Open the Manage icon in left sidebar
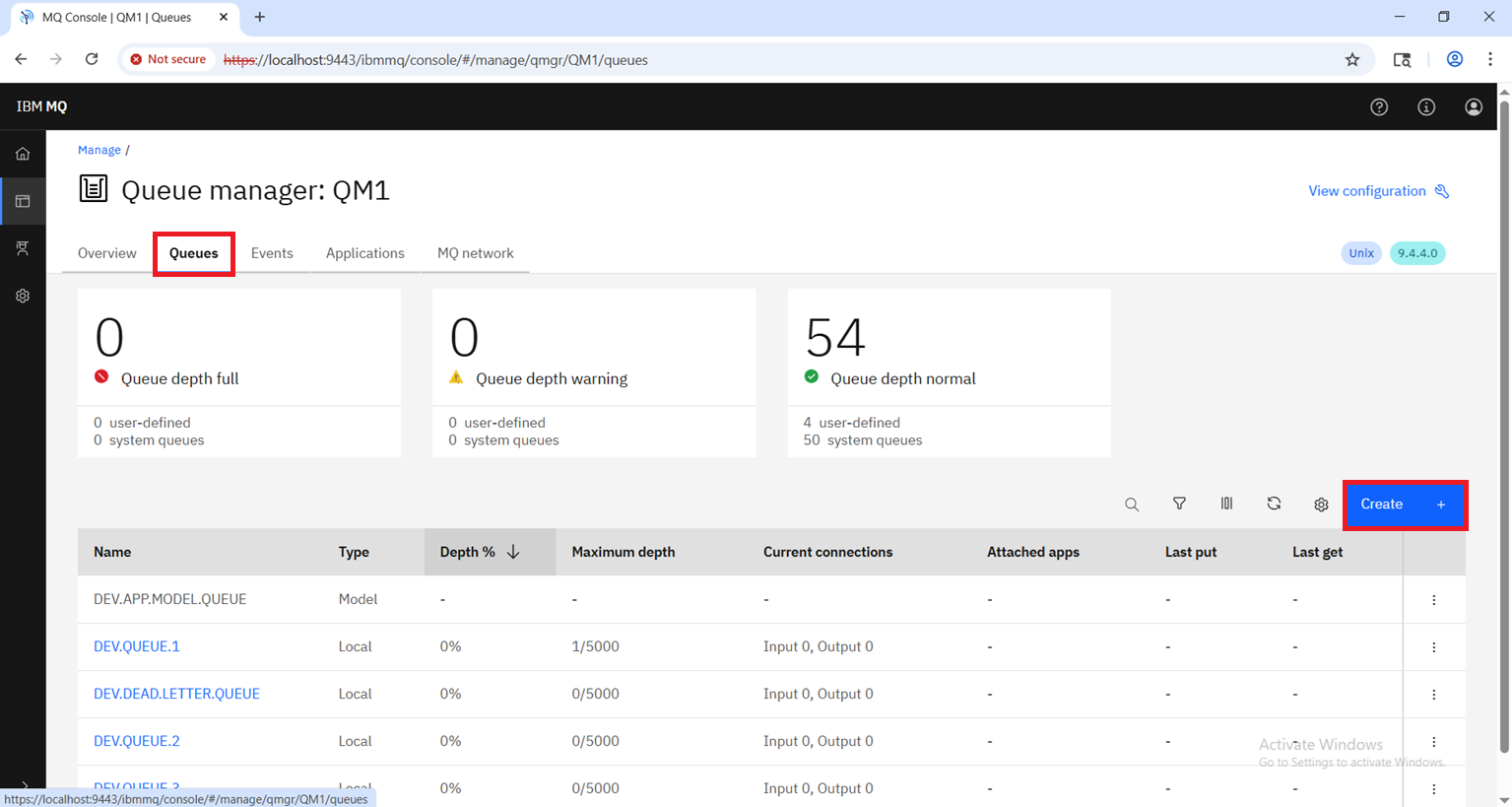Screen dimensions: 1512x807 (x=23, y=201)
